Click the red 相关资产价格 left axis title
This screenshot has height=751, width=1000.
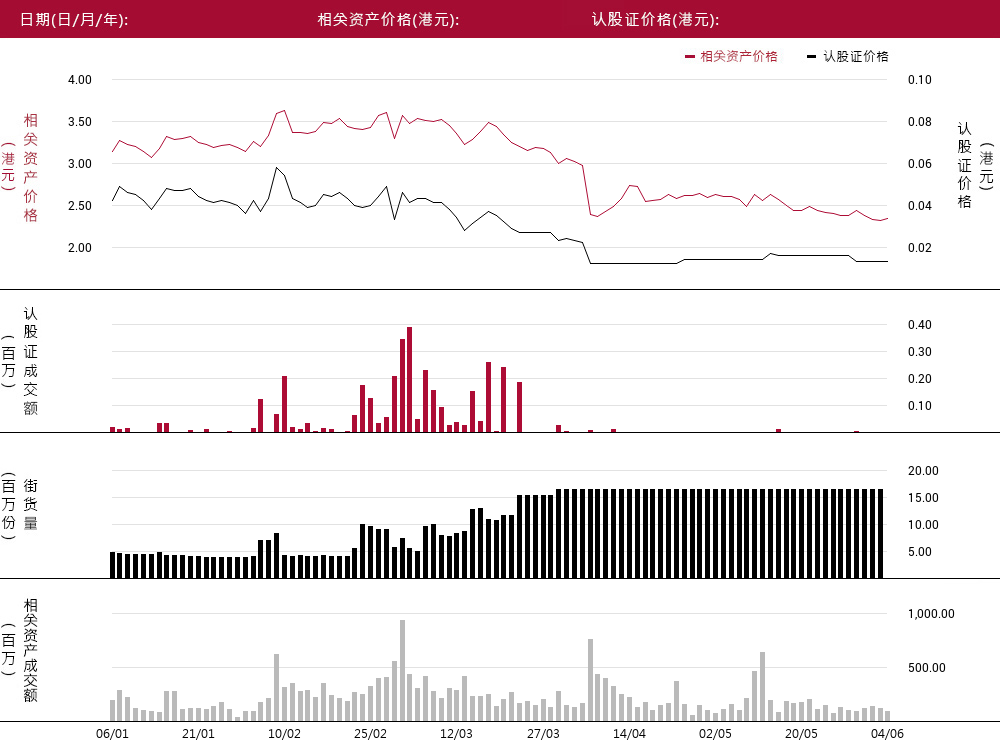(x=31, y=168)
